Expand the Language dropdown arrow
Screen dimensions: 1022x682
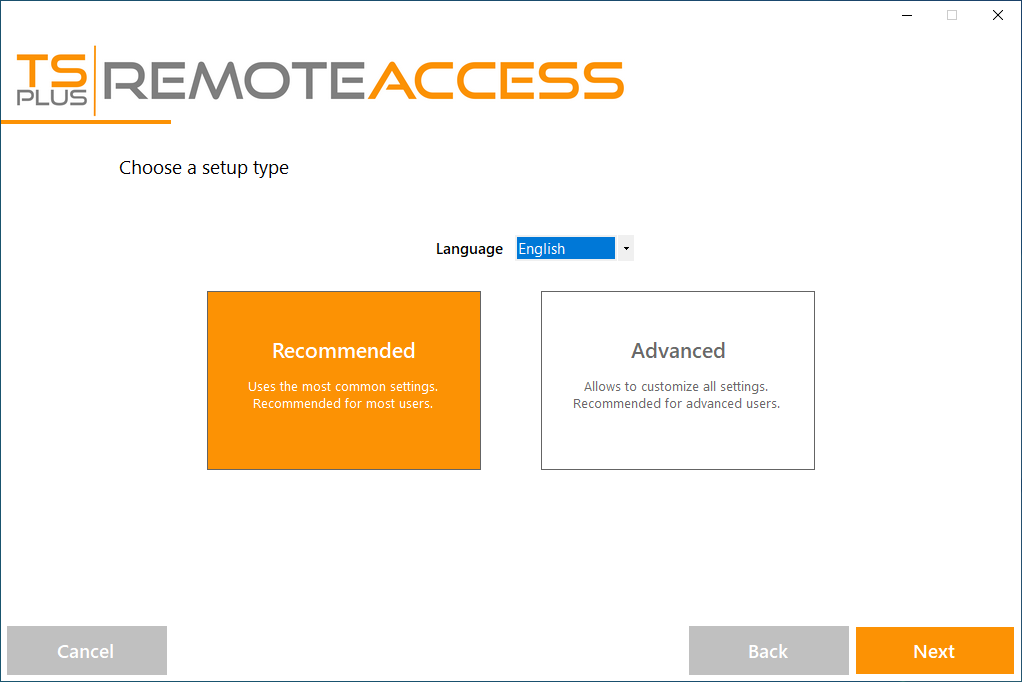pyautogui.click(x=625, y=248)
